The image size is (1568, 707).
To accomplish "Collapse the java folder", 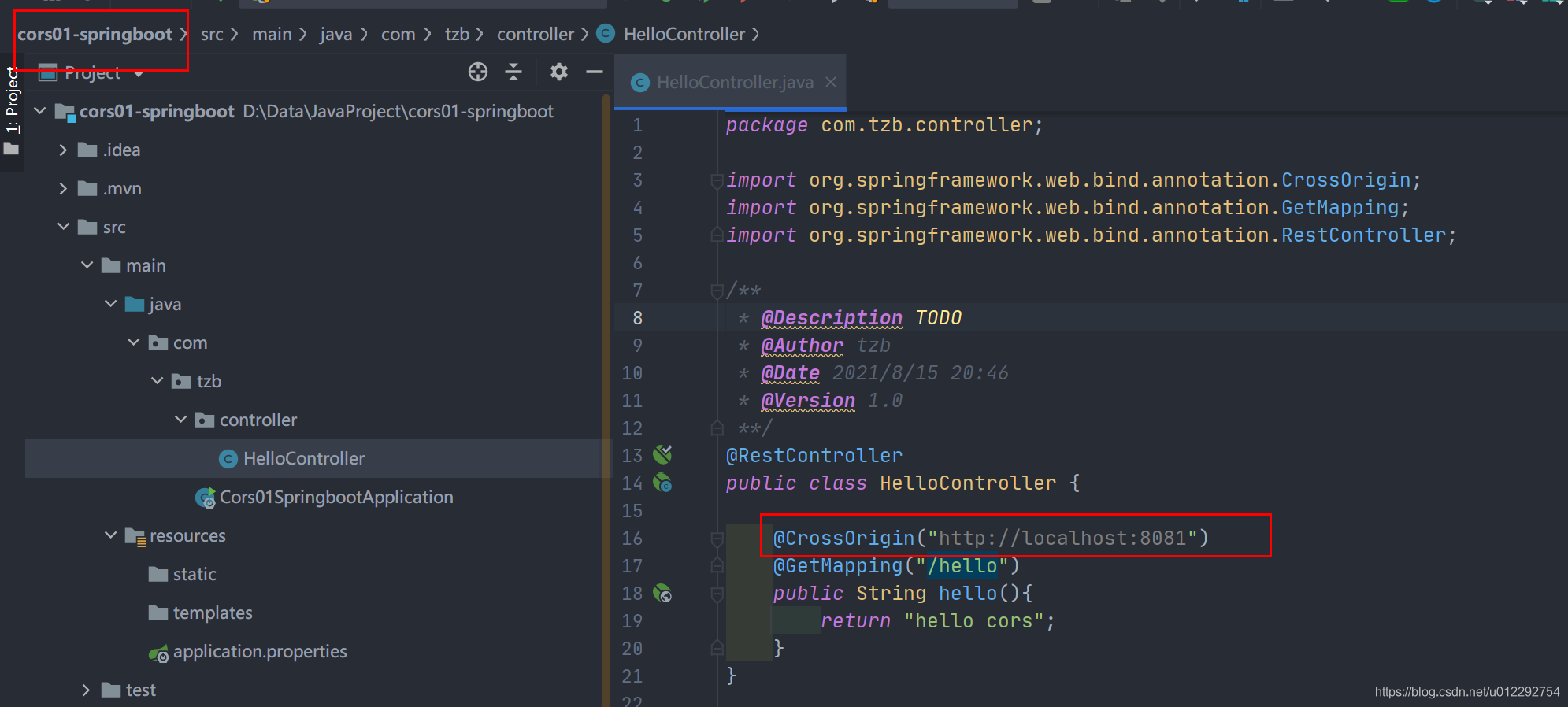I will (x=110, y=304).
